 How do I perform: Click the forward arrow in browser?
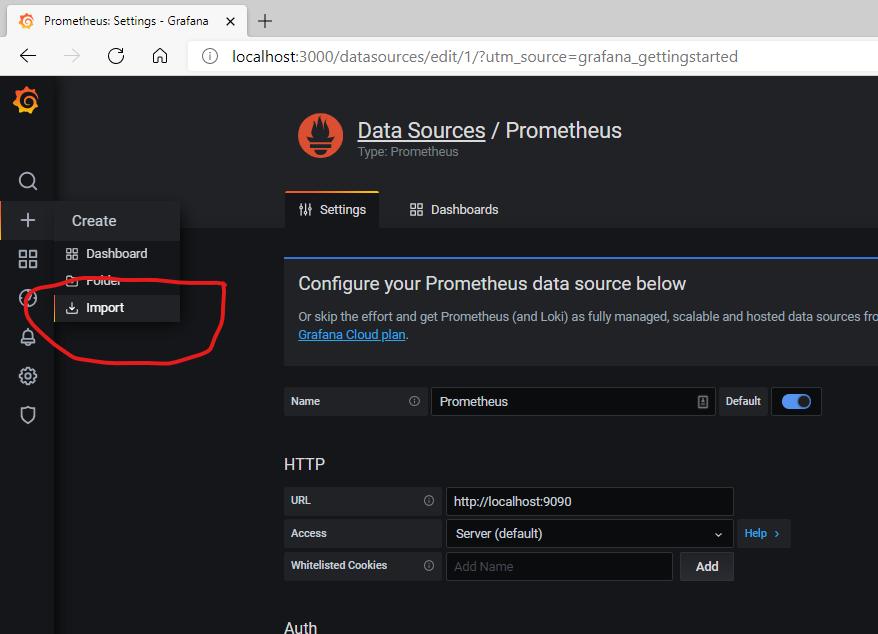(72, 56)
